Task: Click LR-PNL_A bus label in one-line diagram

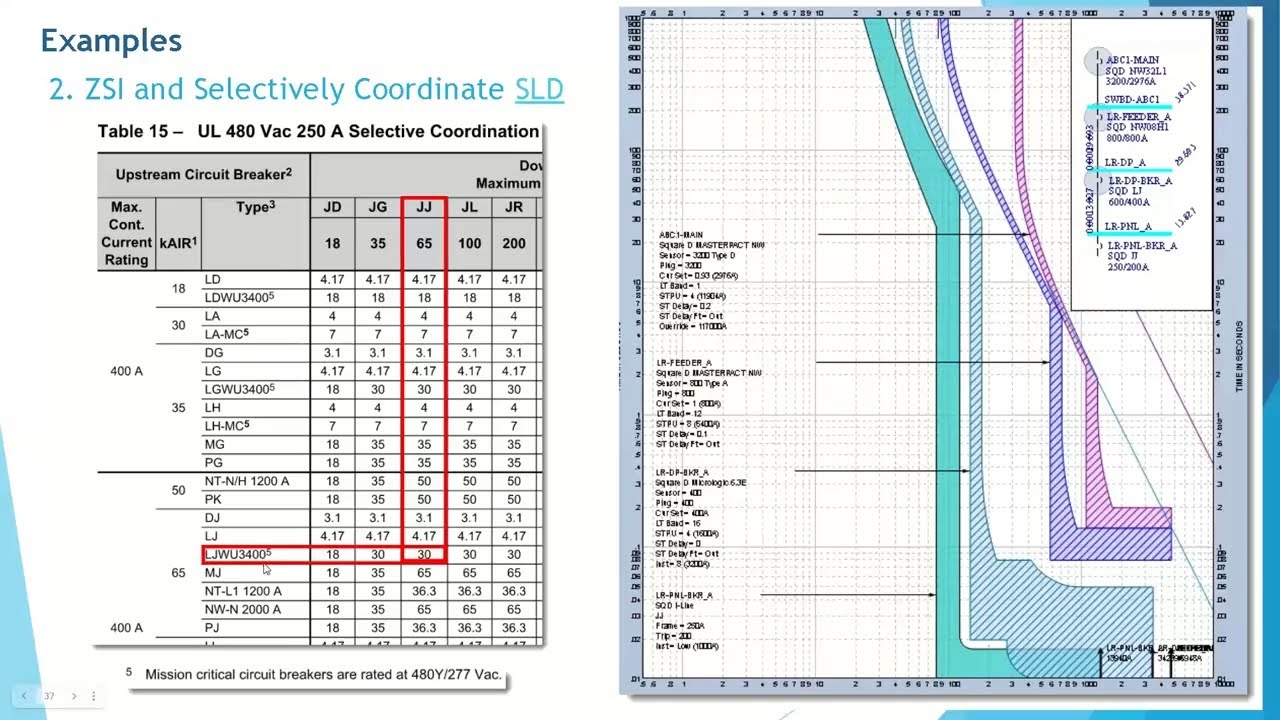Action: click(x=1128, y=227)
